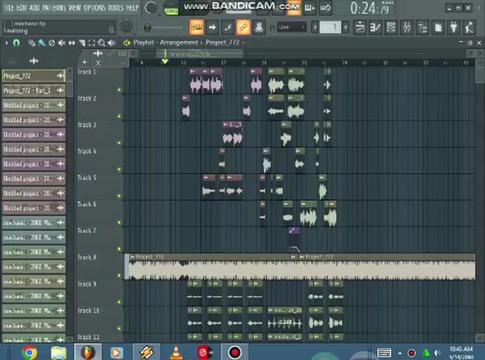Open Google Chrome from the taskbar

coord(29,352)
